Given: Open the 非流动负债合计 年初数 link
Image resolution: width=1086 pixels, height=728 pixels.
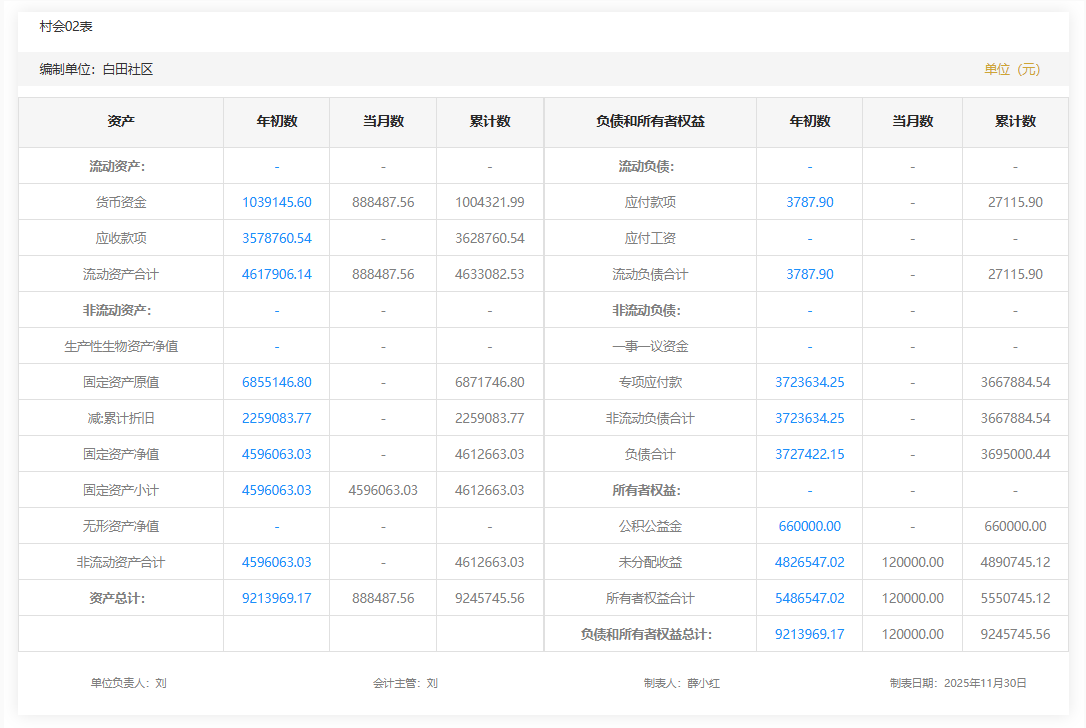Looking at the screenshot, I should pos(809,418).
